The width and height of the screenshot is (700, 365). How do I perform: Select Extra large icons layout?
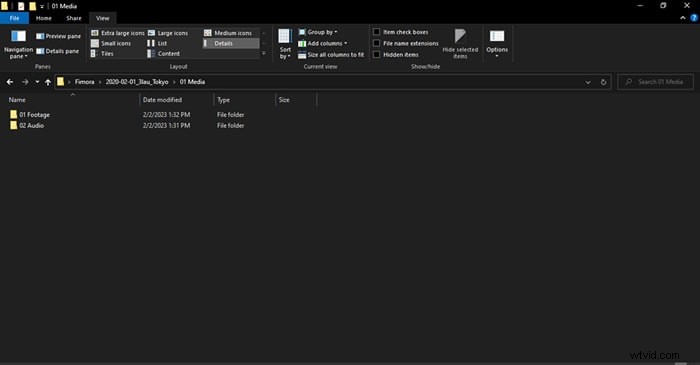118,33
